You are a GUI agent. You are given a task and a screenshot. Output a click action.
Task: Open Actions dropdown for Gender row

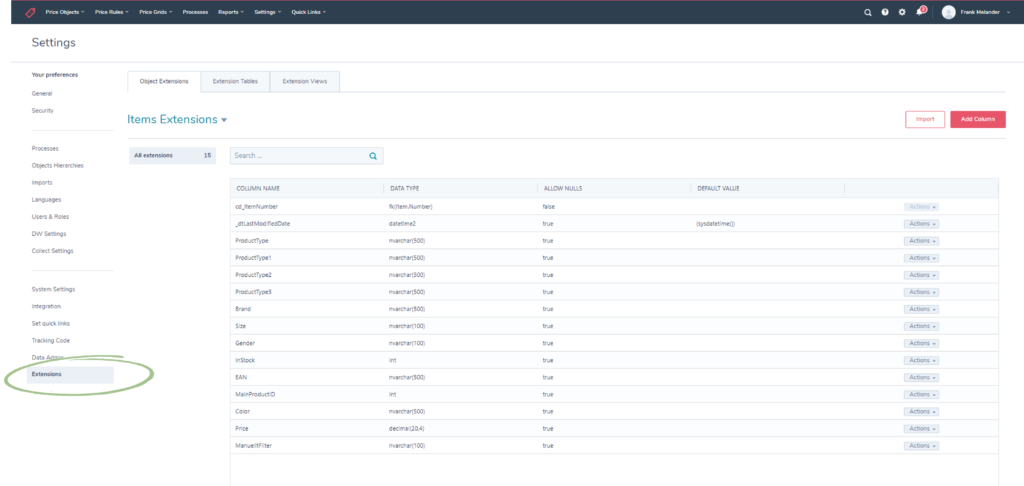point(921,343)
